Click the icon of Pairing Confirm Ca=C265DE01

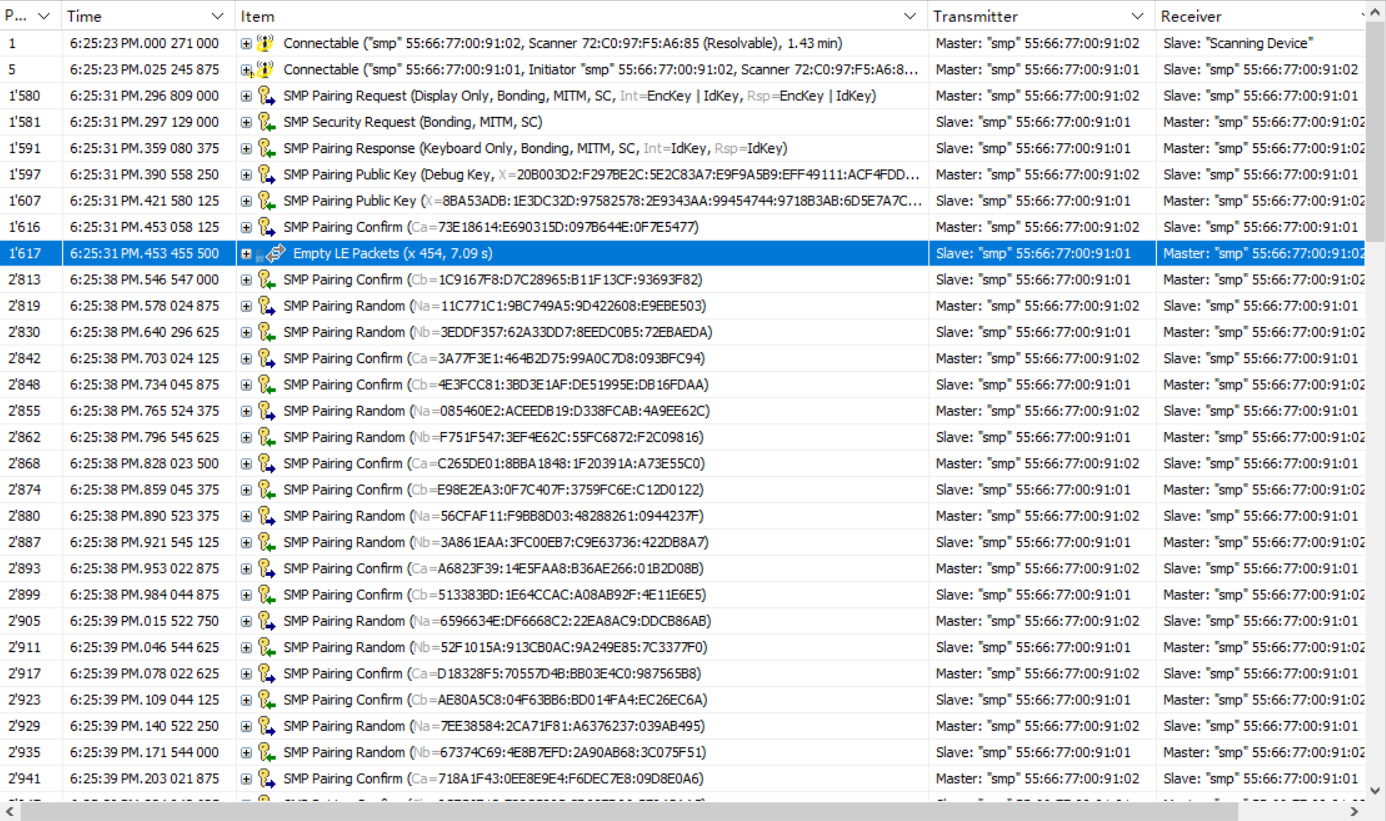click(x=265, y=464)
